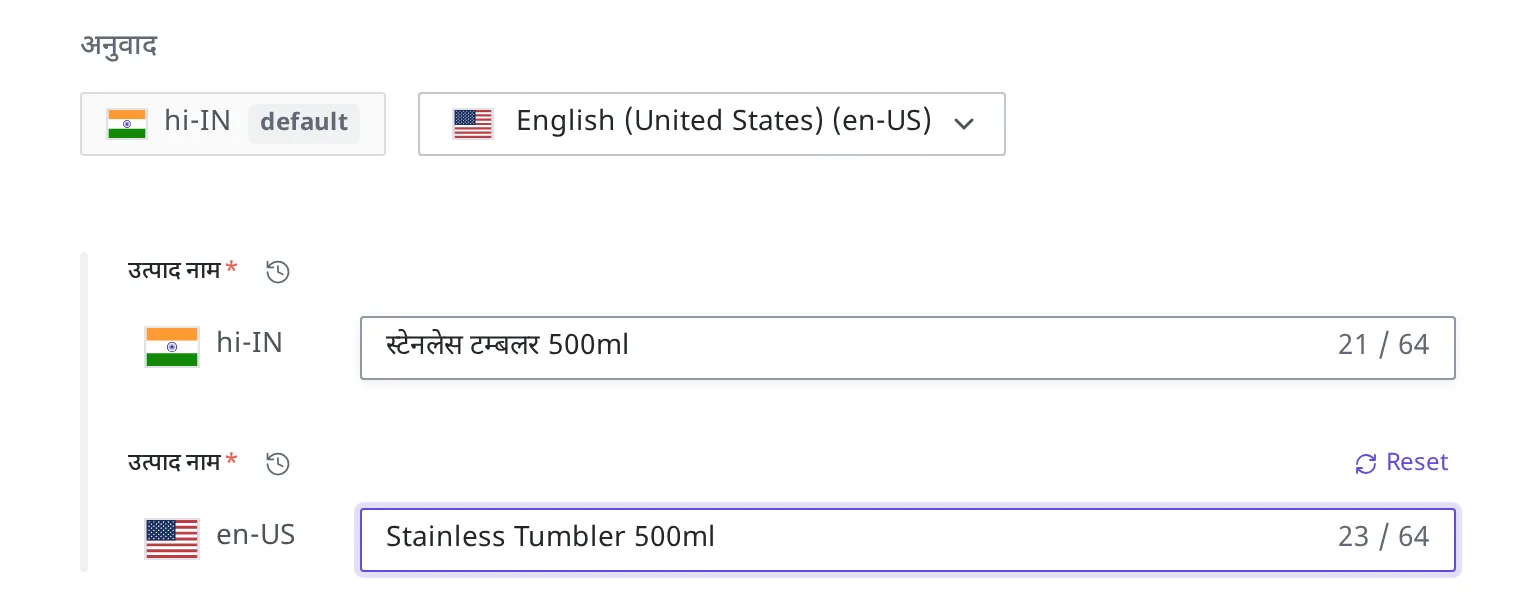Click the अनुवाद section heading

pos(119,46)
